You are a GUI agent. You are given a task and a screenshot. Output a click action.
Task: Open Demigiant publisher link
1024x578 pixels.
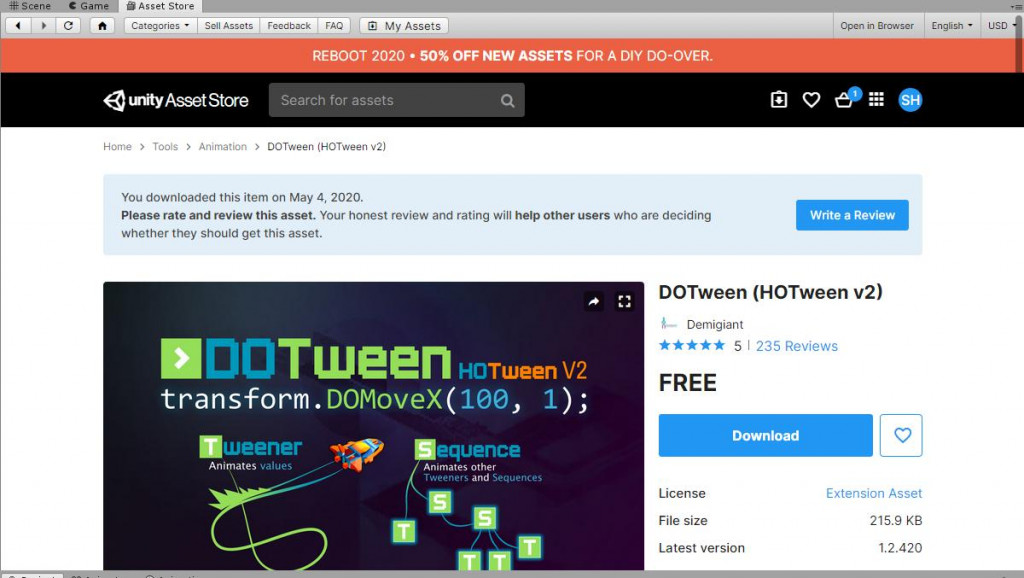(714, 325)
